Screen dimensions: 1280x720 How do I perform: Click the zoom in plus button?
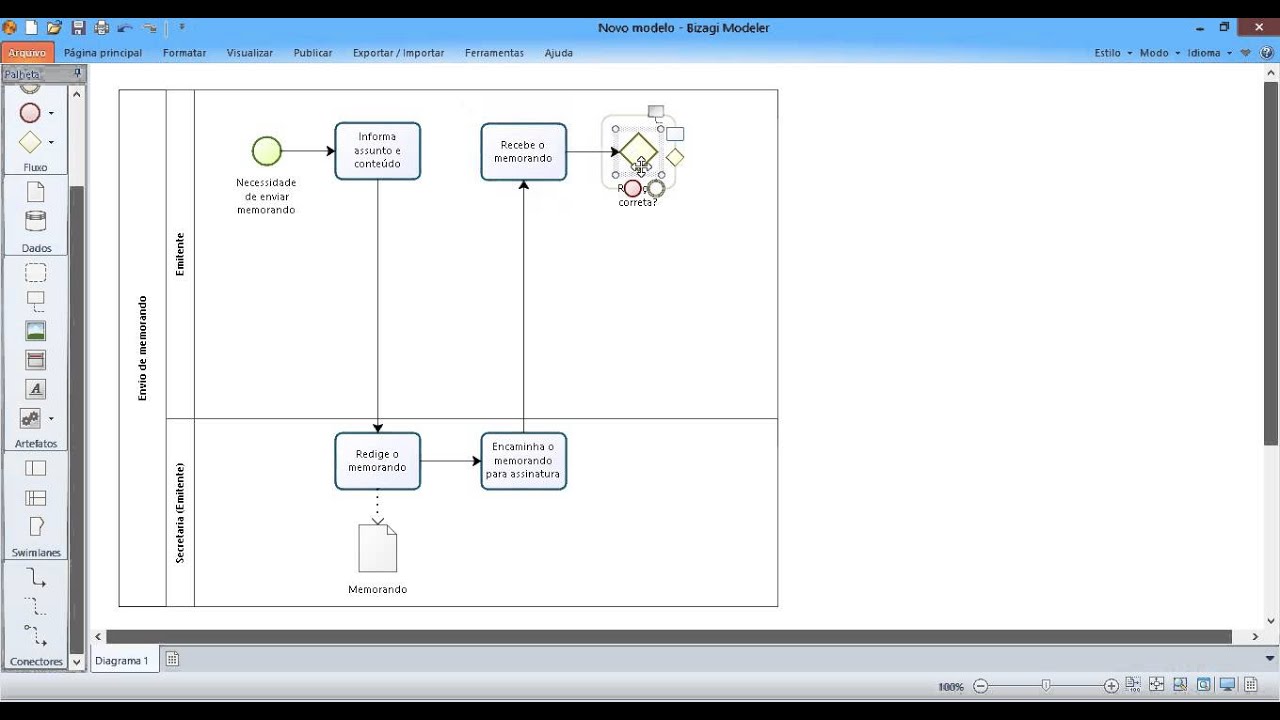pos(1111,686)
